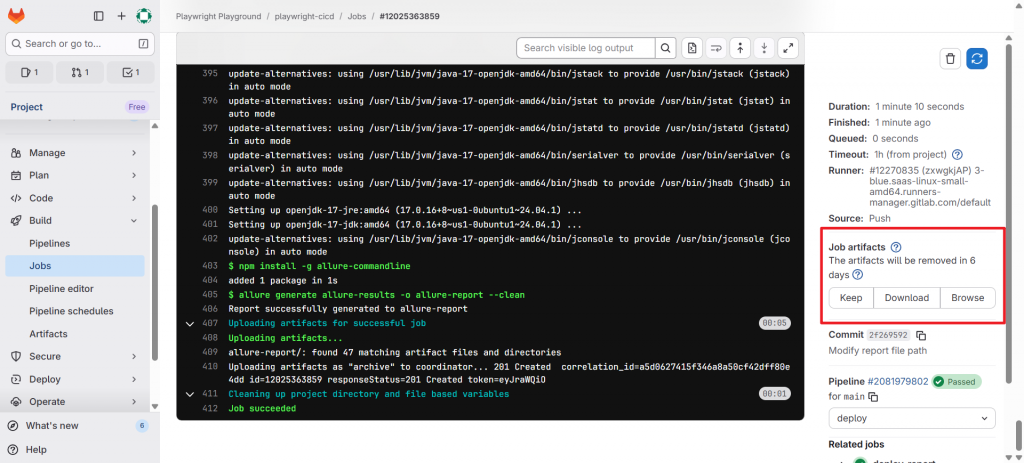Collapse 'Cleaning up project directory' section
Screen dimensions: 1024x463
tap(190, 394)
